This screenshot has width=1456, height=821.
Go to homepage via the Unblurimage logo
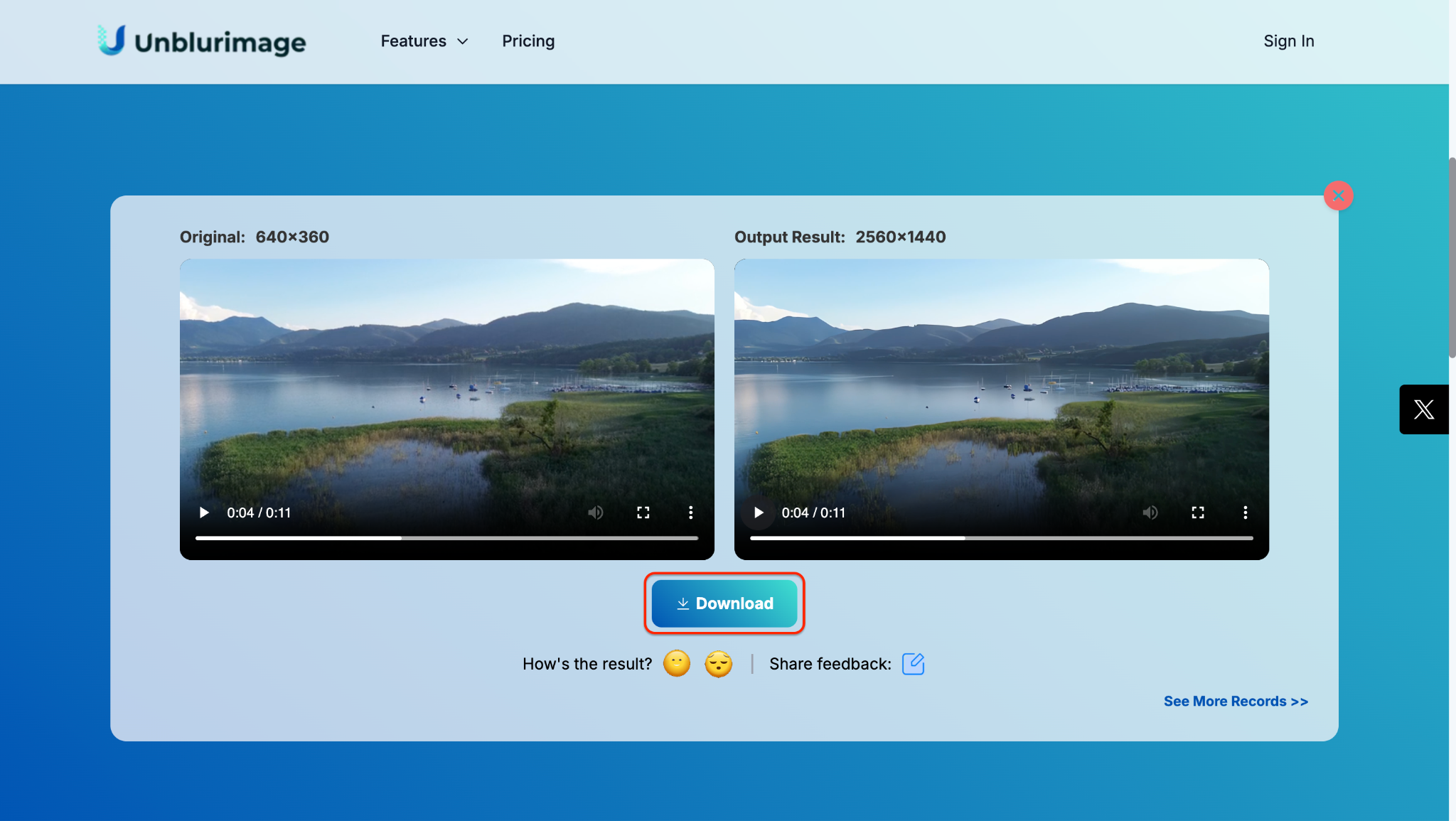[x=202, y=41]
